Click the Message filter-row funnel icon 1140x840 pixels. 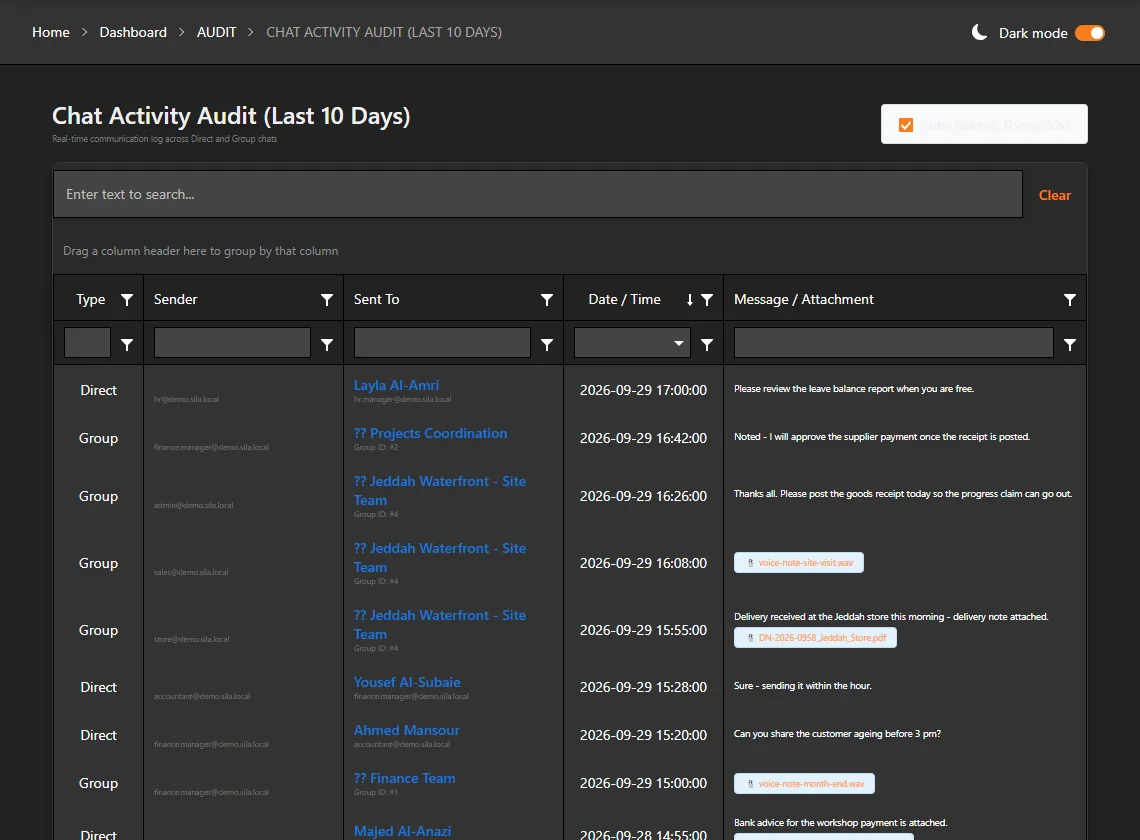pos(1069,345)
